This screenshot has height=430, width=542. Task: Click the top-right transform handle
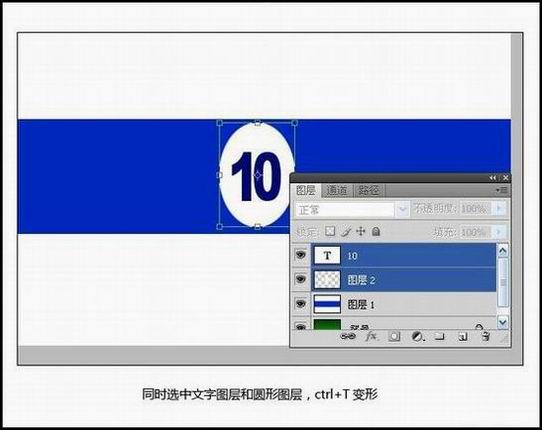click(x=295, y=123)
